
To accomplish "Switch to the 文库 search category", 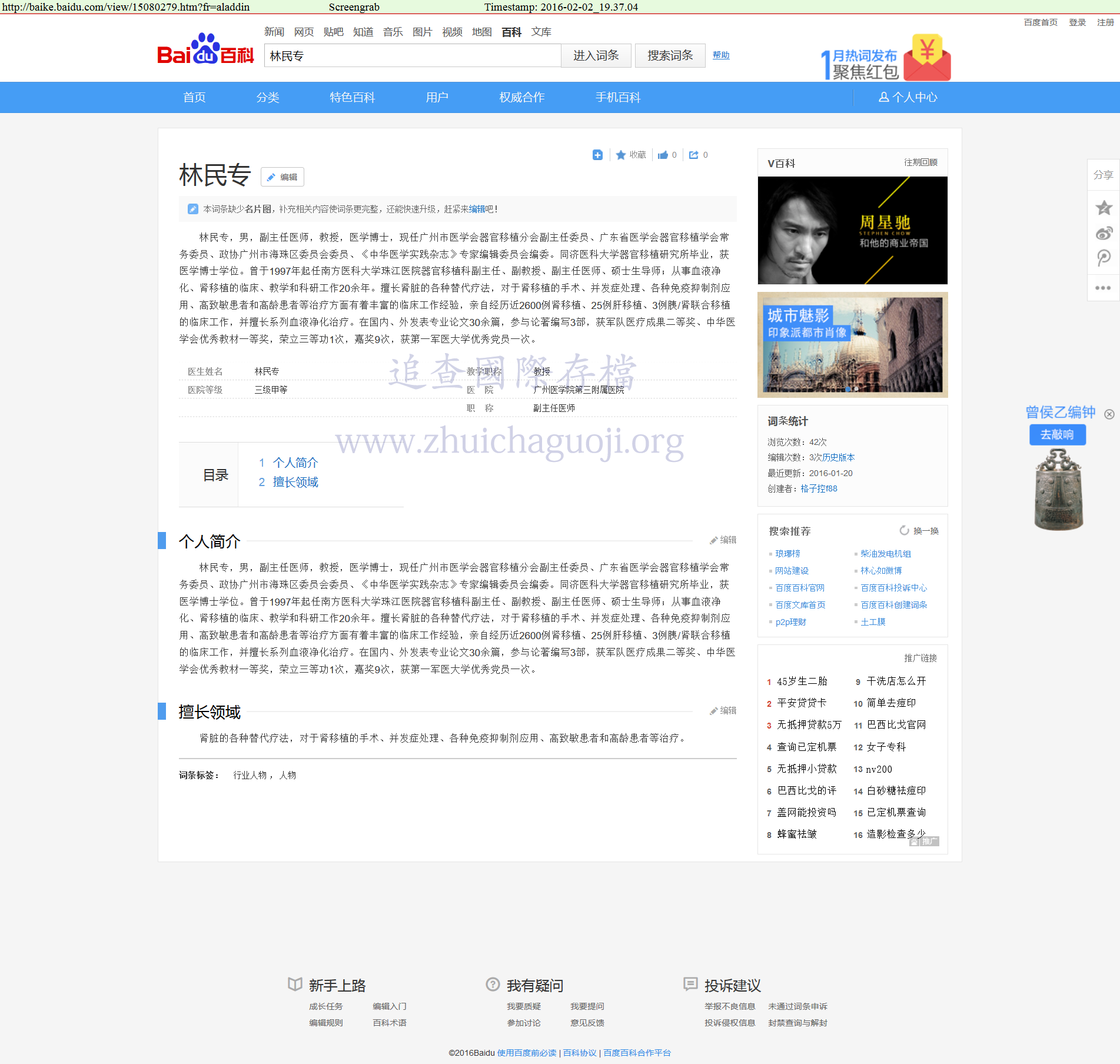I will pyautogui.click(x=541, y=32).
